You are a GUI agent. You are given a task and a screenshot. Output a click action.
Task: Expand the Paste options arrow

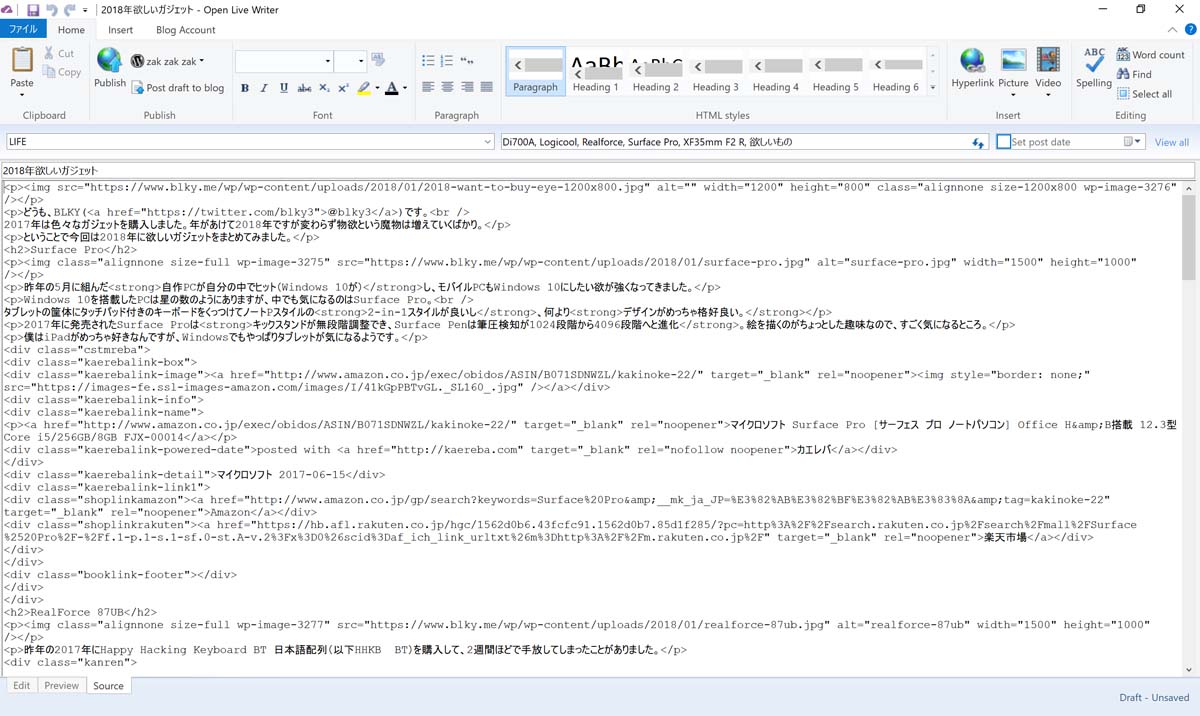coord(22,95)
